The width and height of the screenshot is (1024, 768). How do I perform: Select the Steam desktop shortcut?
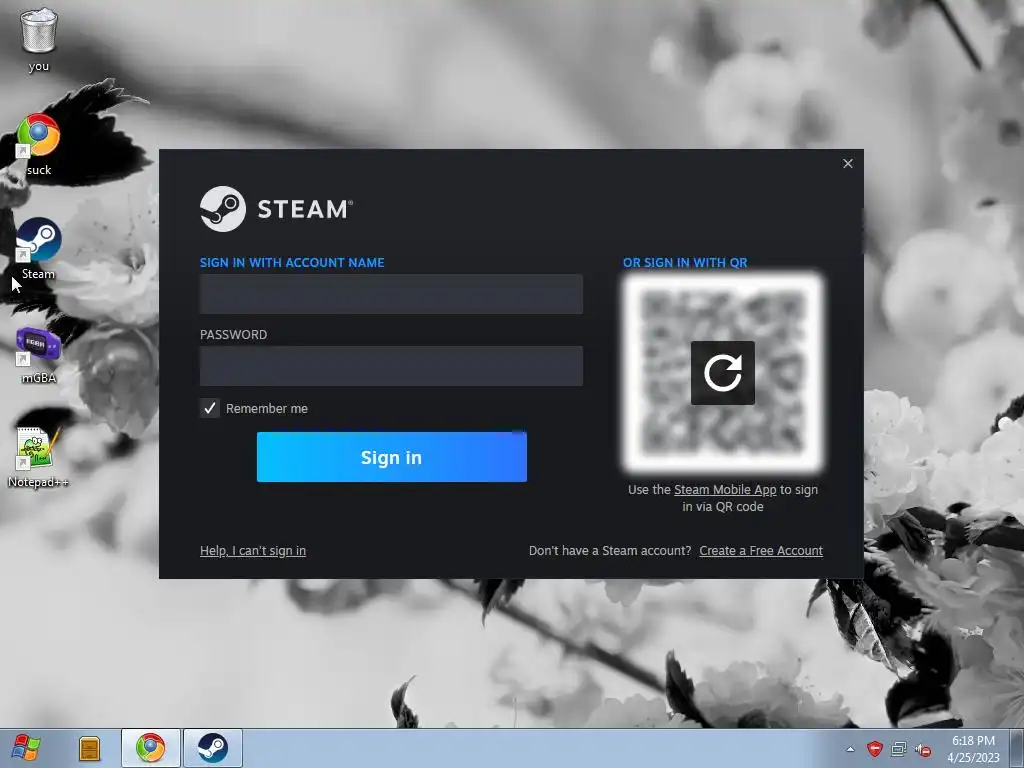39,248
